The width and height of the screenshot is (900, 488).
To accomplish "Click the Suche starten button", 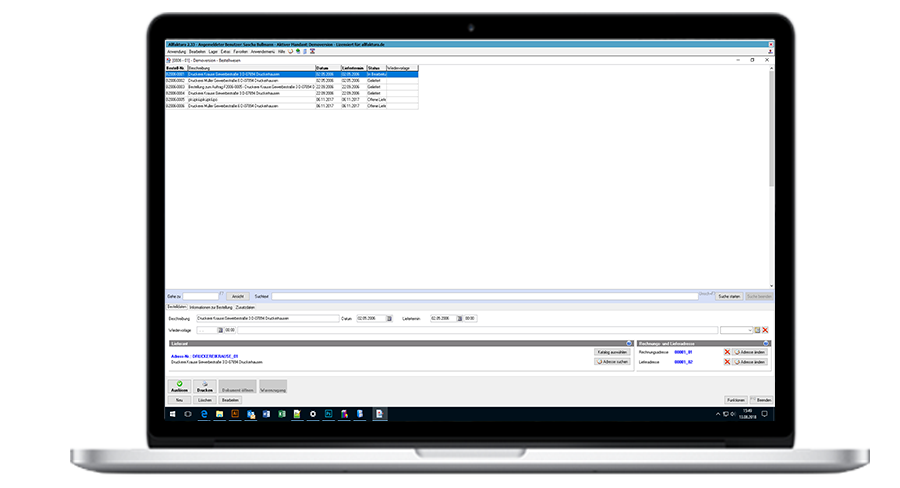I will pos(729,297).
